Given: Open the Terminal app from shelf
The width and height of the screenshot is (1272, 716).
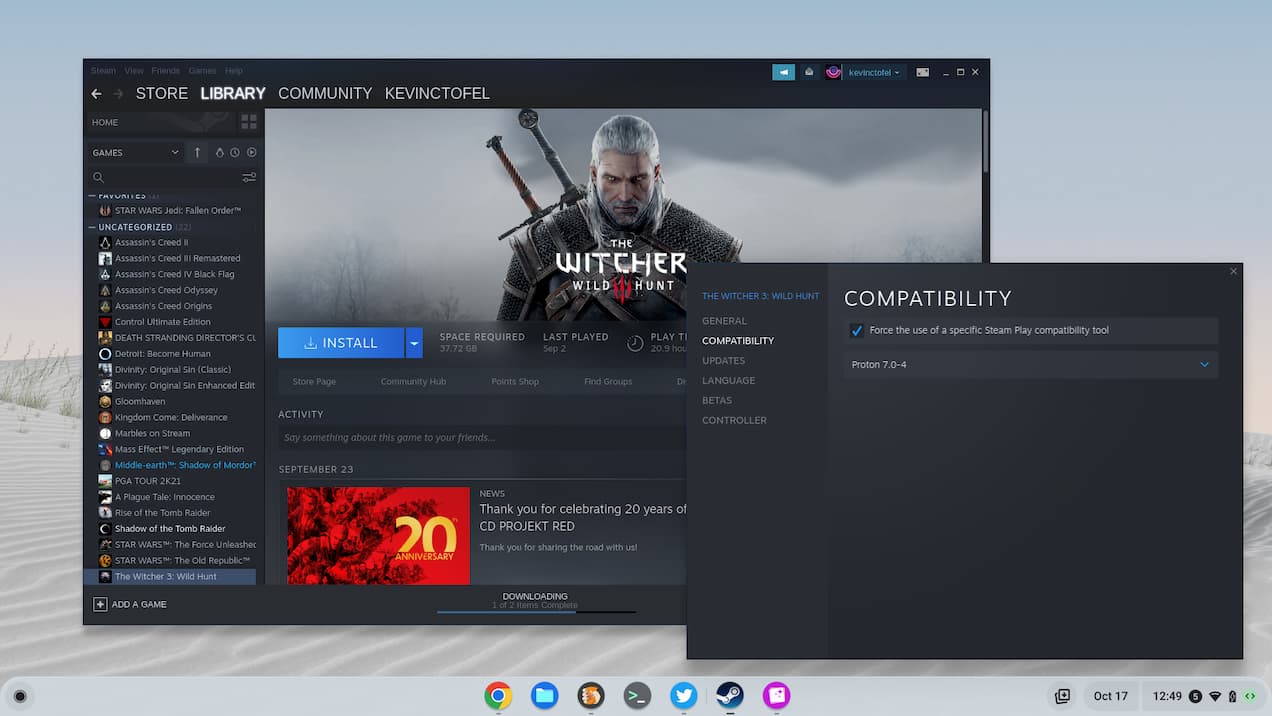Looking at the screenshot, I should [x=637, y=695].
